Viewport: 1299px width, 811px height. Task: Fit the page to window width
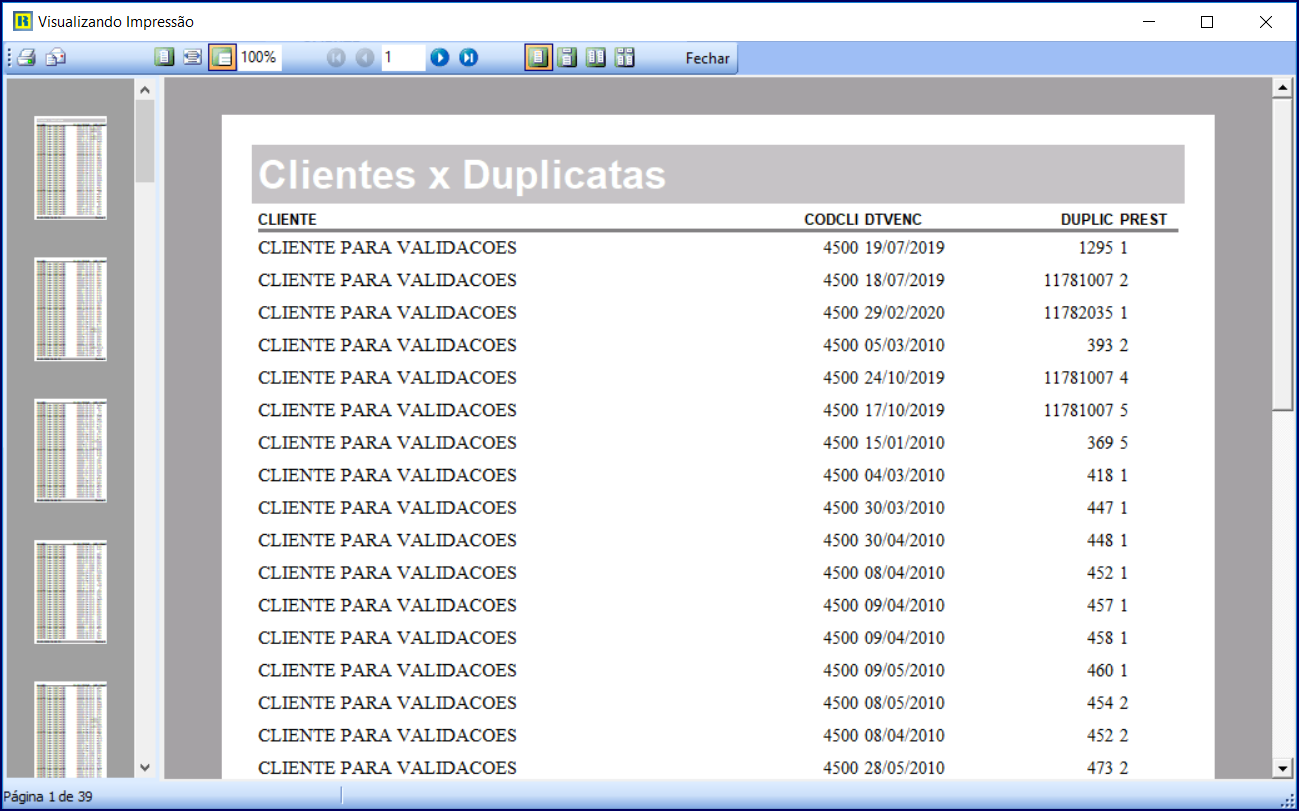(193, 58)
